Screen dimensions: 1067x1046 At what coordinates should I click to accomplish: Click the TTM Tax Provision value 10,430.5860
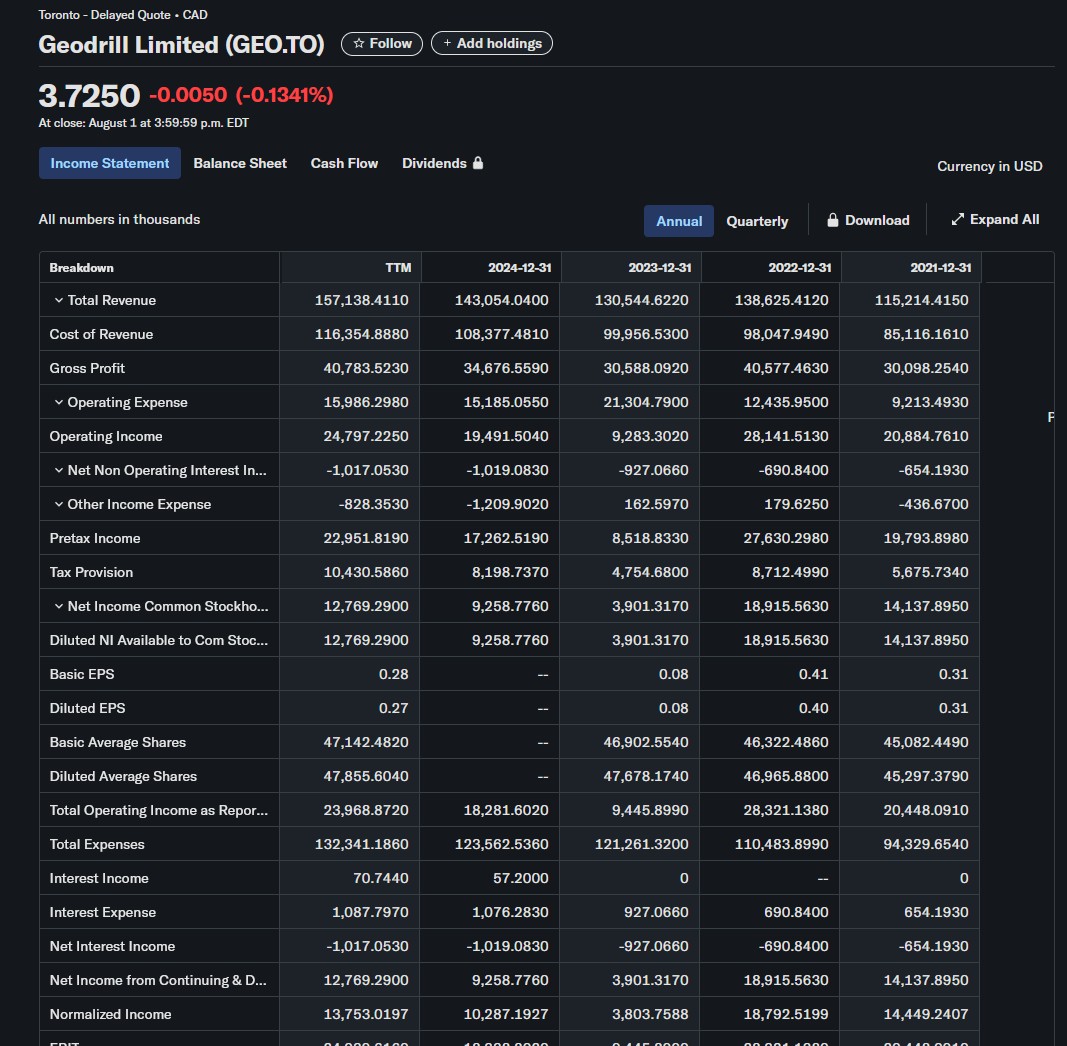pyautogui.click(x=366, y=572)
